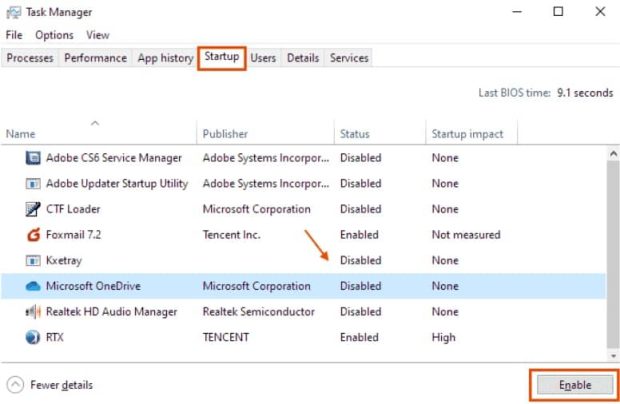Open the Options menu
This screenshot has width=620, height=404.
(54, 35)
